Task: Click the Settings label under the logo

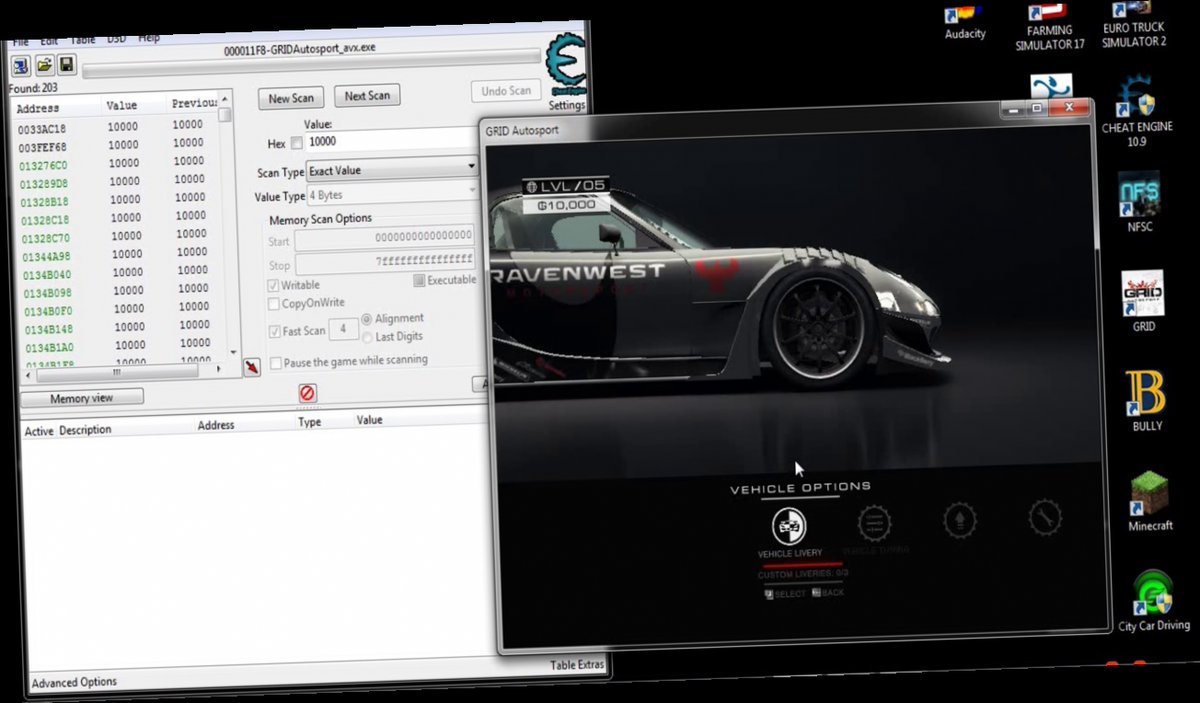Action: 567,105
